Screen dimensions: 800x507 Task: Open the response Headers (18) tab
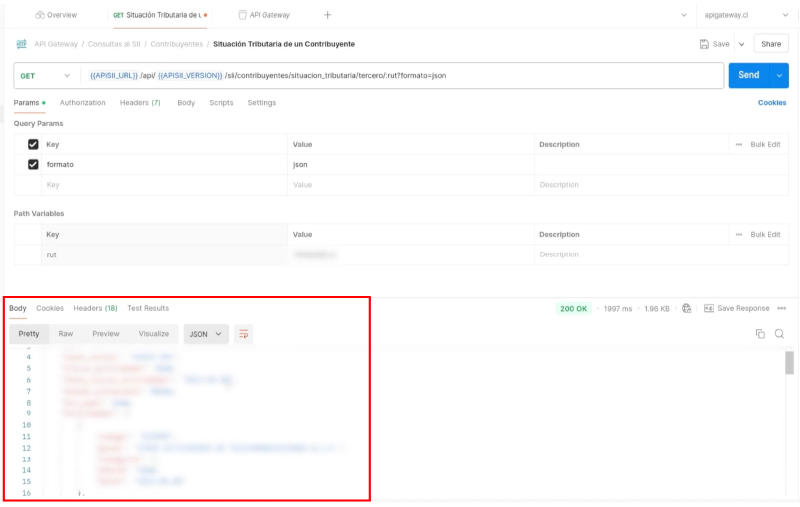pyautogui.click(x=95, y=309)
